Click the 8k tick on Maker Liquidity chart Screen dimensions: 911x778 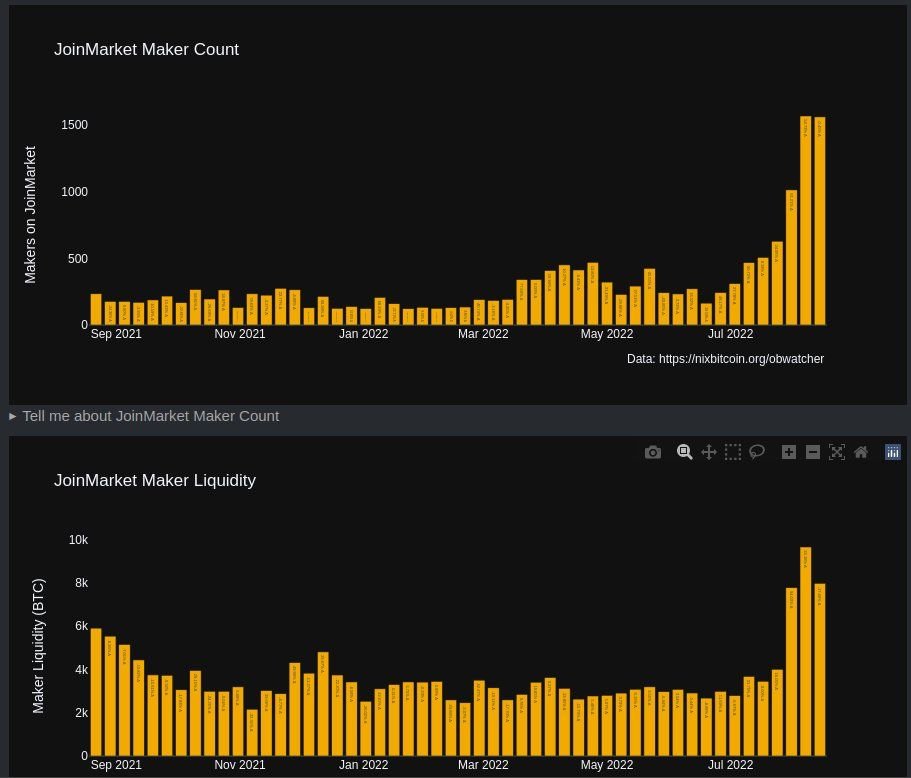click(81, 583)
